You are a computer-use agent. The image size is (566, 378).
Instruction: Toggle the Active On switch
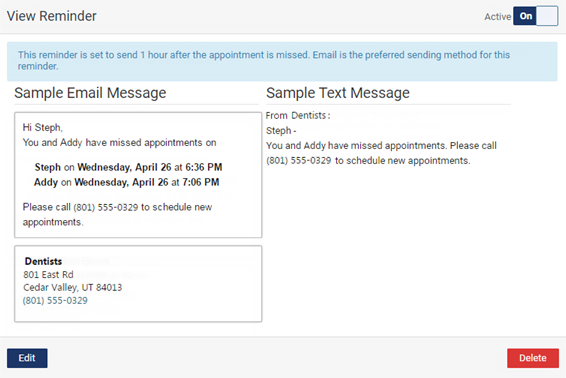[536, 16]
